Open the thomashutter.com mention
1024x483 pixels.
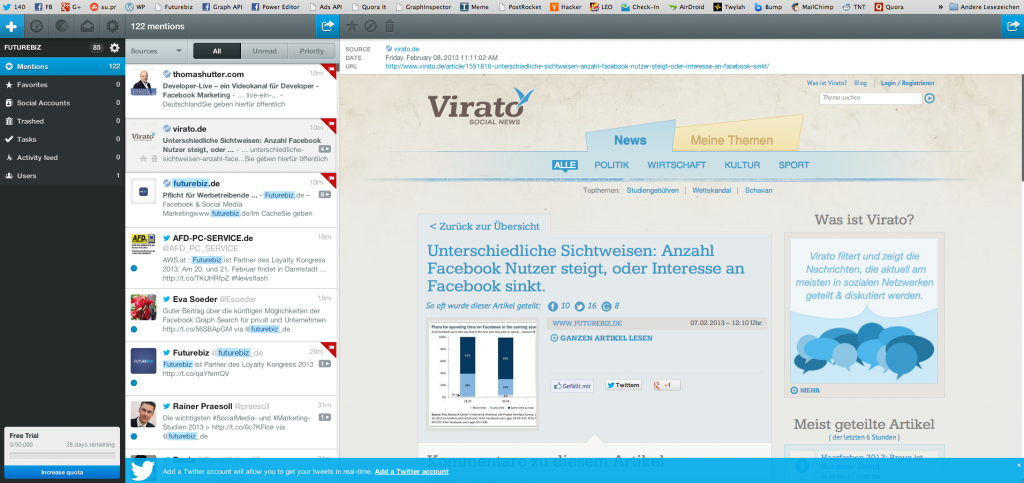[x=231, y=91]
